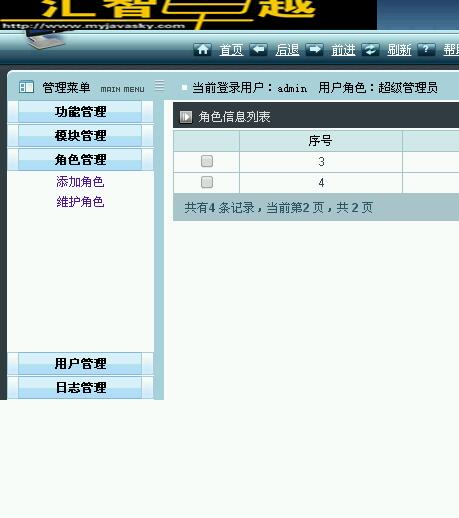Go back with the 后退 link

click(287, 50)
